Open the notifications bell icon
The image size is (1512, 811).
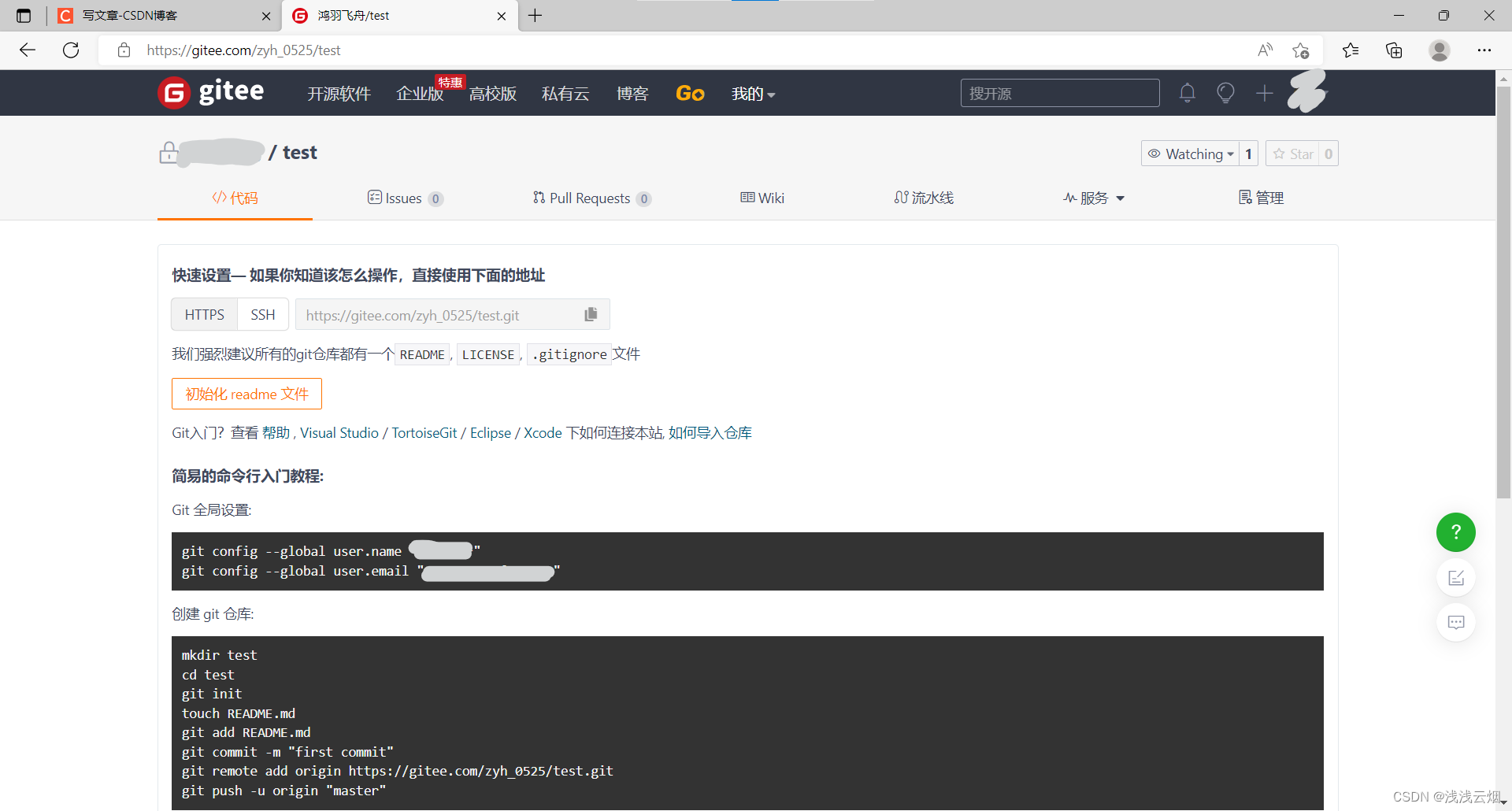pyautogui.click(x=1188, y=93)
